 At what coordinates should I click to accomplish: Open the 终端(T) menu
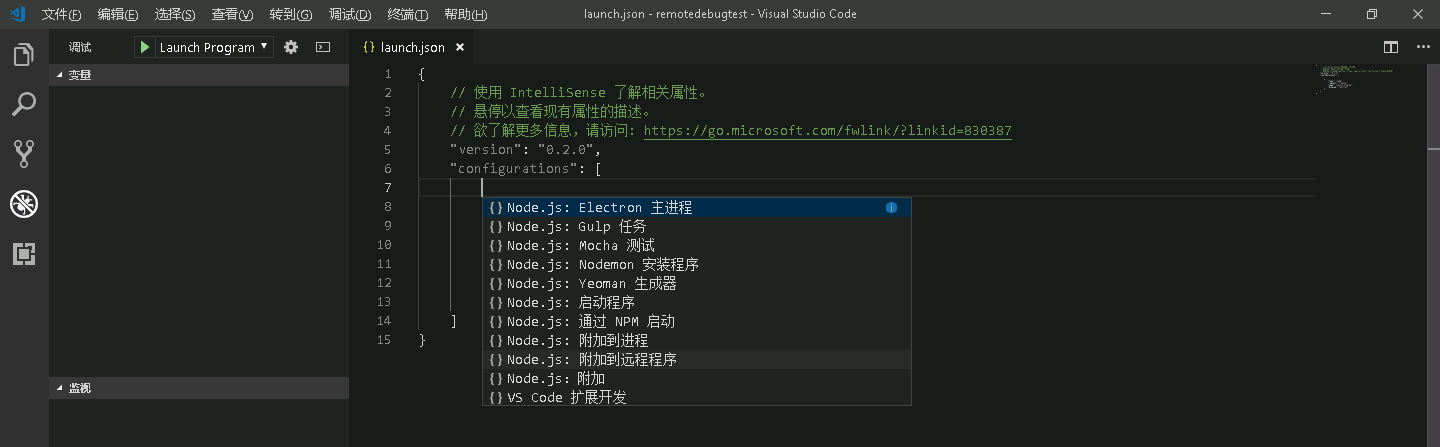[x=407, y=14]
